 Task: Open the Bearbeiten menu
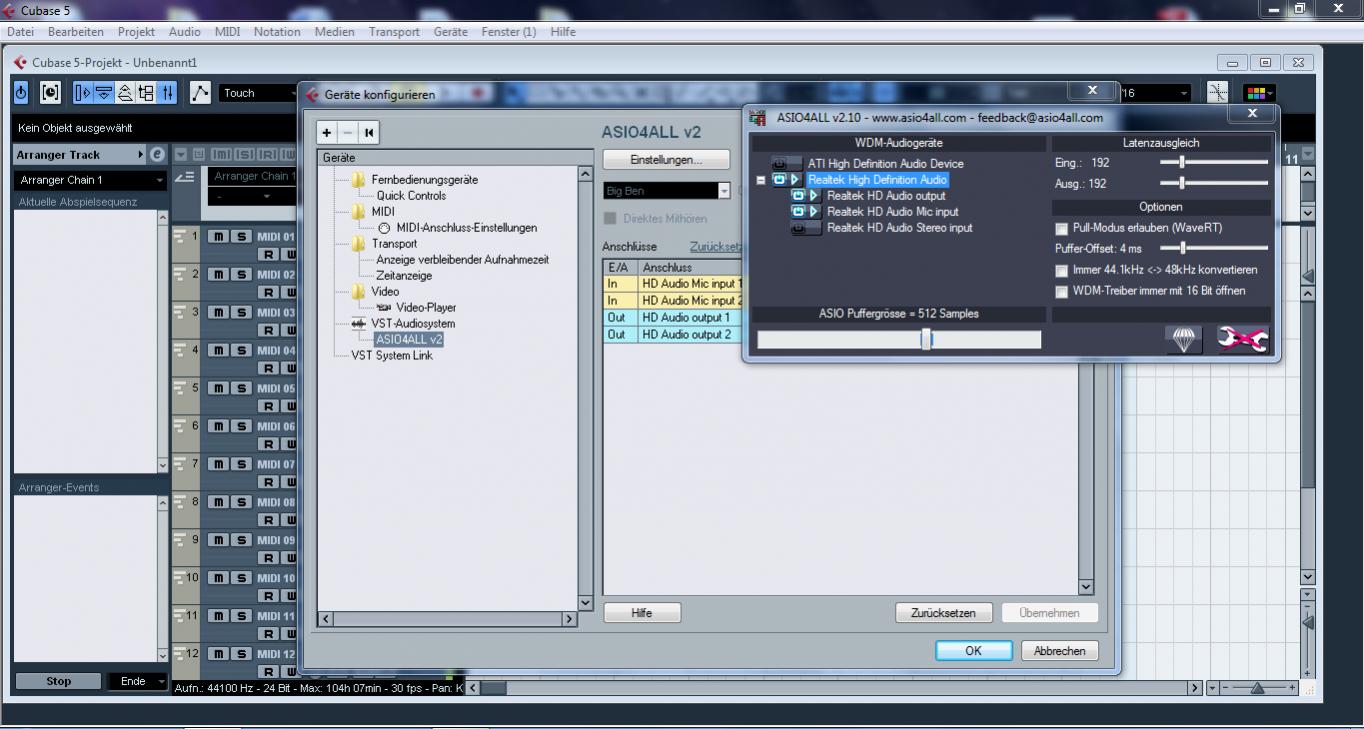click(x=76, y=32)
